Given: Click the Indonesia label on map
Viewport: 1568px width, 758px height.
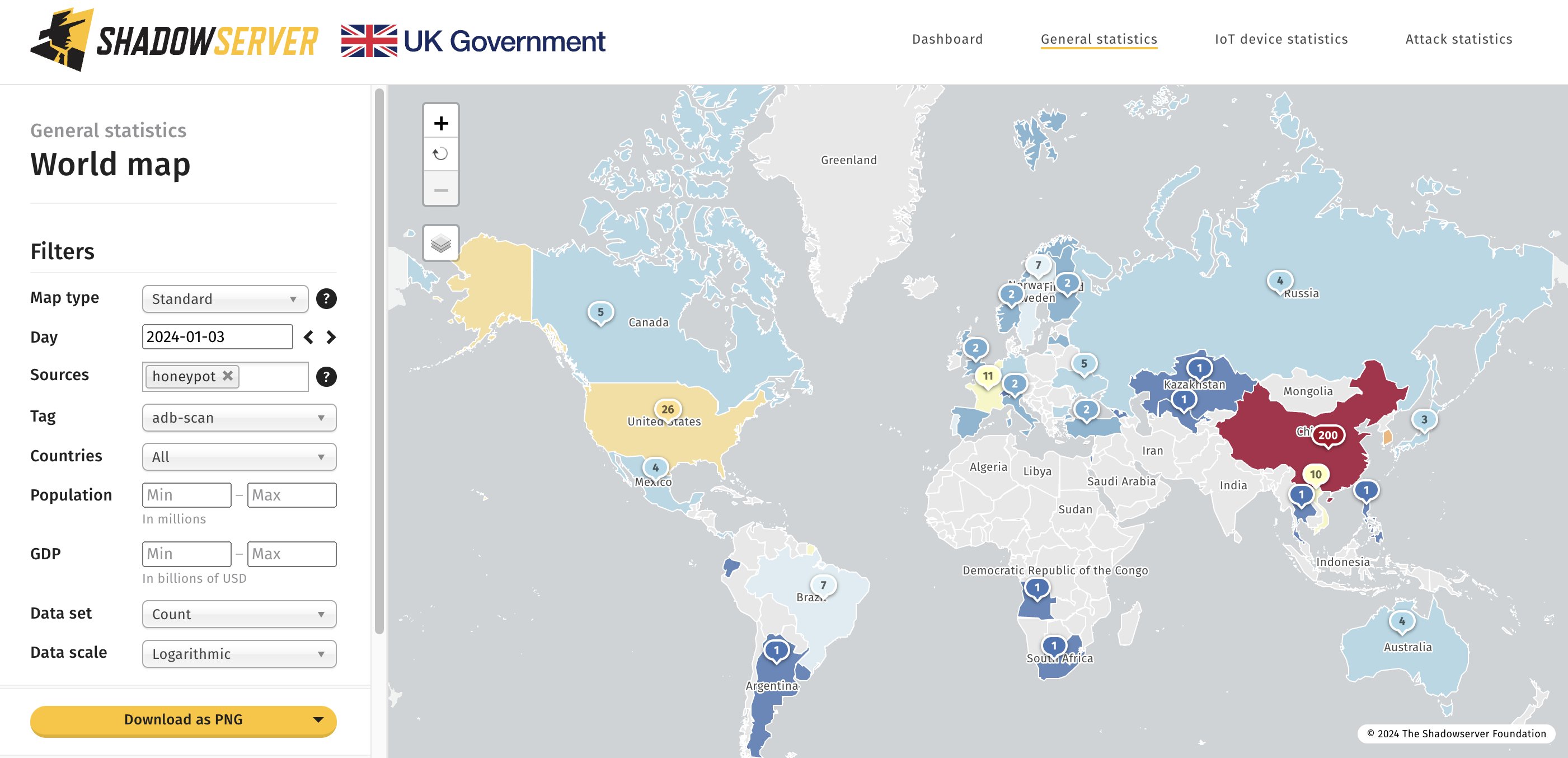Looking at the screenshot, I should point(1343,562).
